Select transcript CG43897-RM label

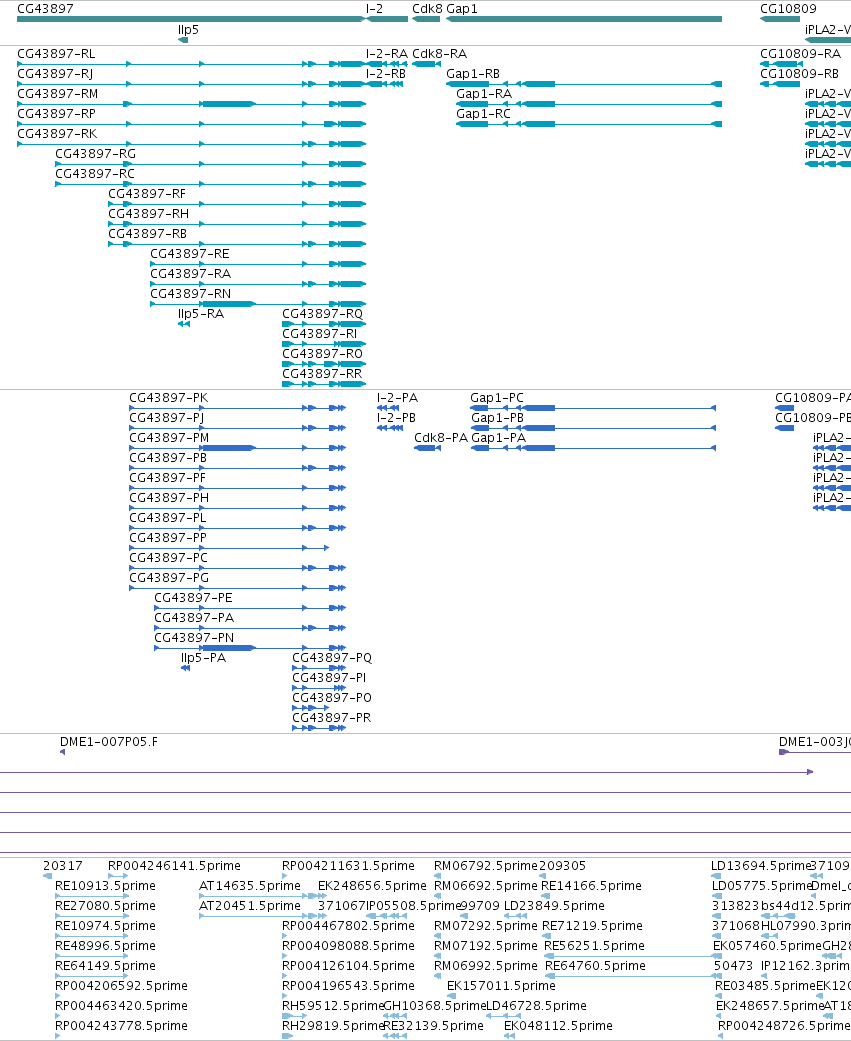pyautogui.click(x=58, y=94)
